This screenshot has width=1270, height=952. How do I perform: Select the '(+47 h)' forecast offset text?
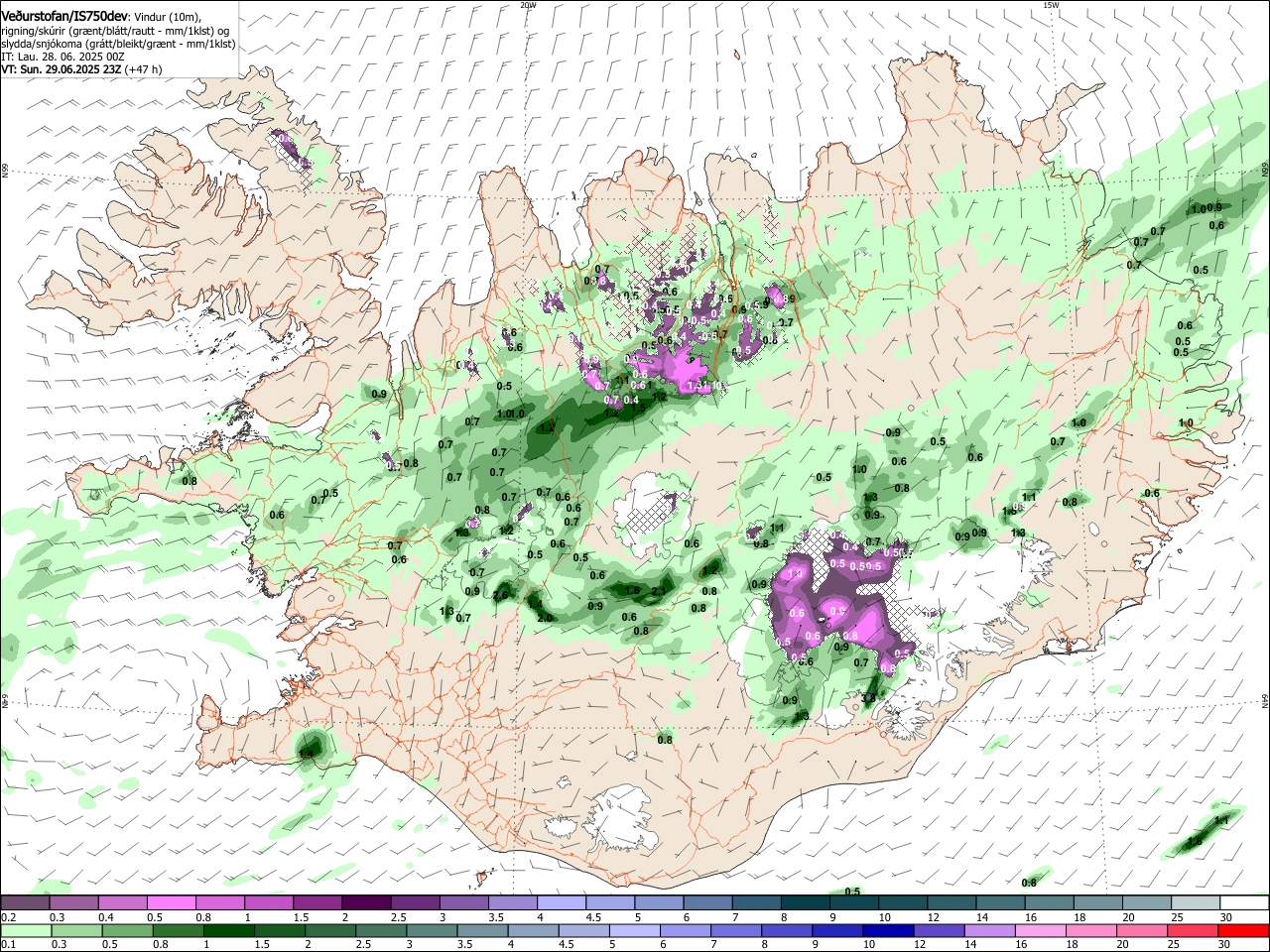144,69
